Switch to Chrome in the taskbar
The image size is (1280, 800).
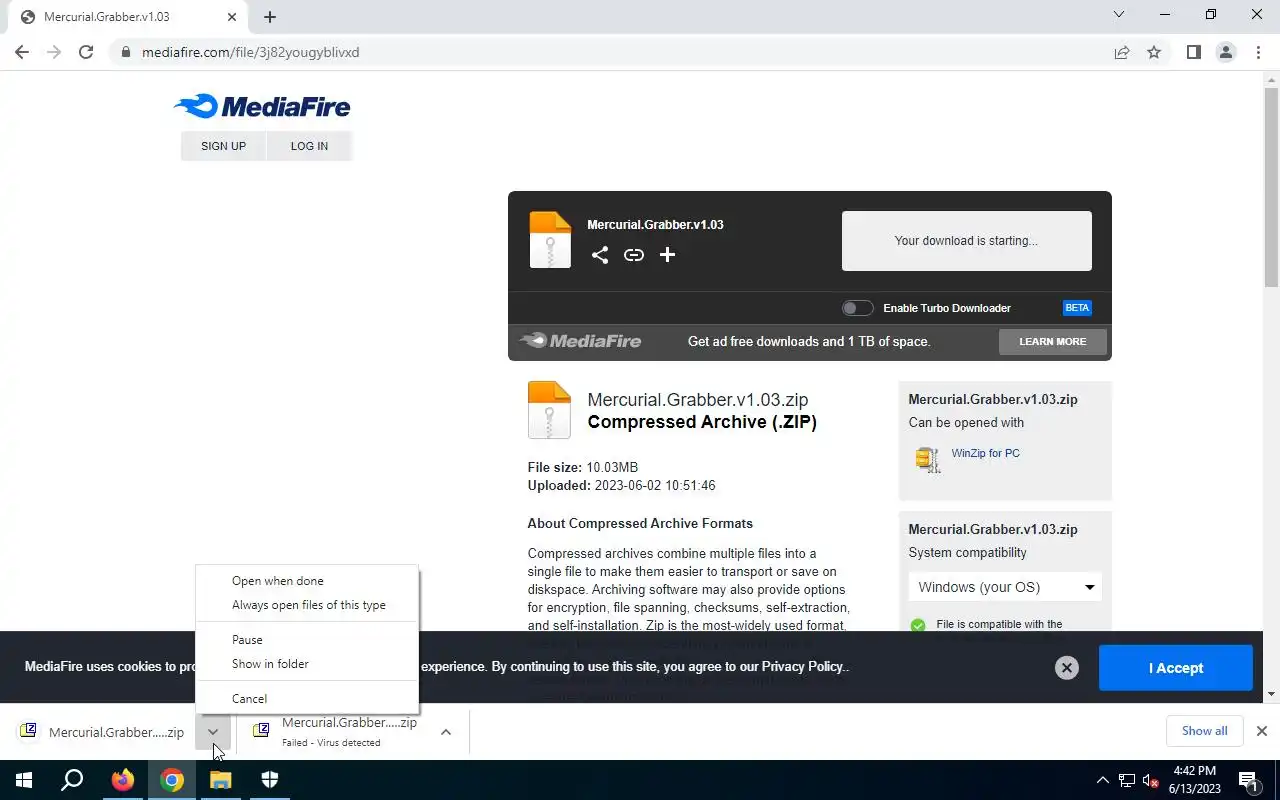coord(172,780)
